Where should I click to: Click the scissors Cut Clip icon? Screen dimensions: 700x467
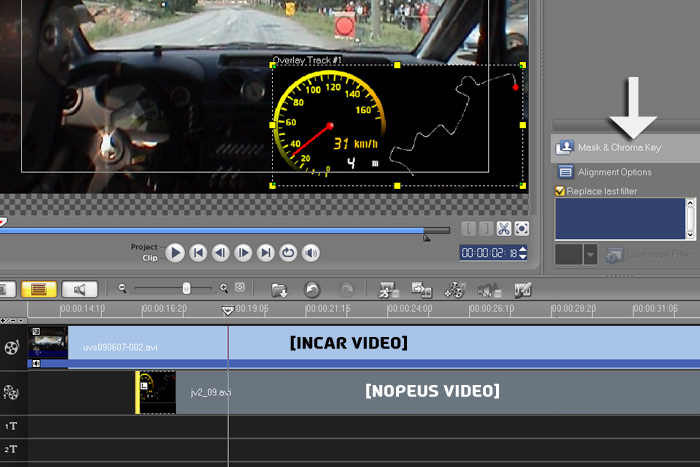(x=504, y=229)
